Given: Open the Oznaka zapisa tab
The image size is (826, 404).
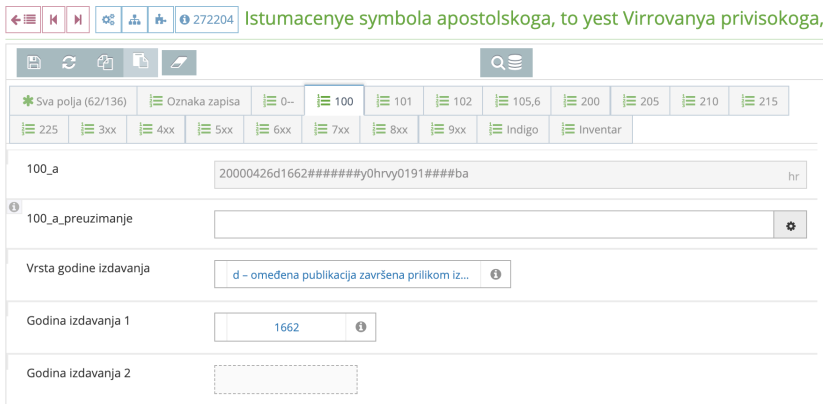Looking at the screenshot, I should 194,101.
